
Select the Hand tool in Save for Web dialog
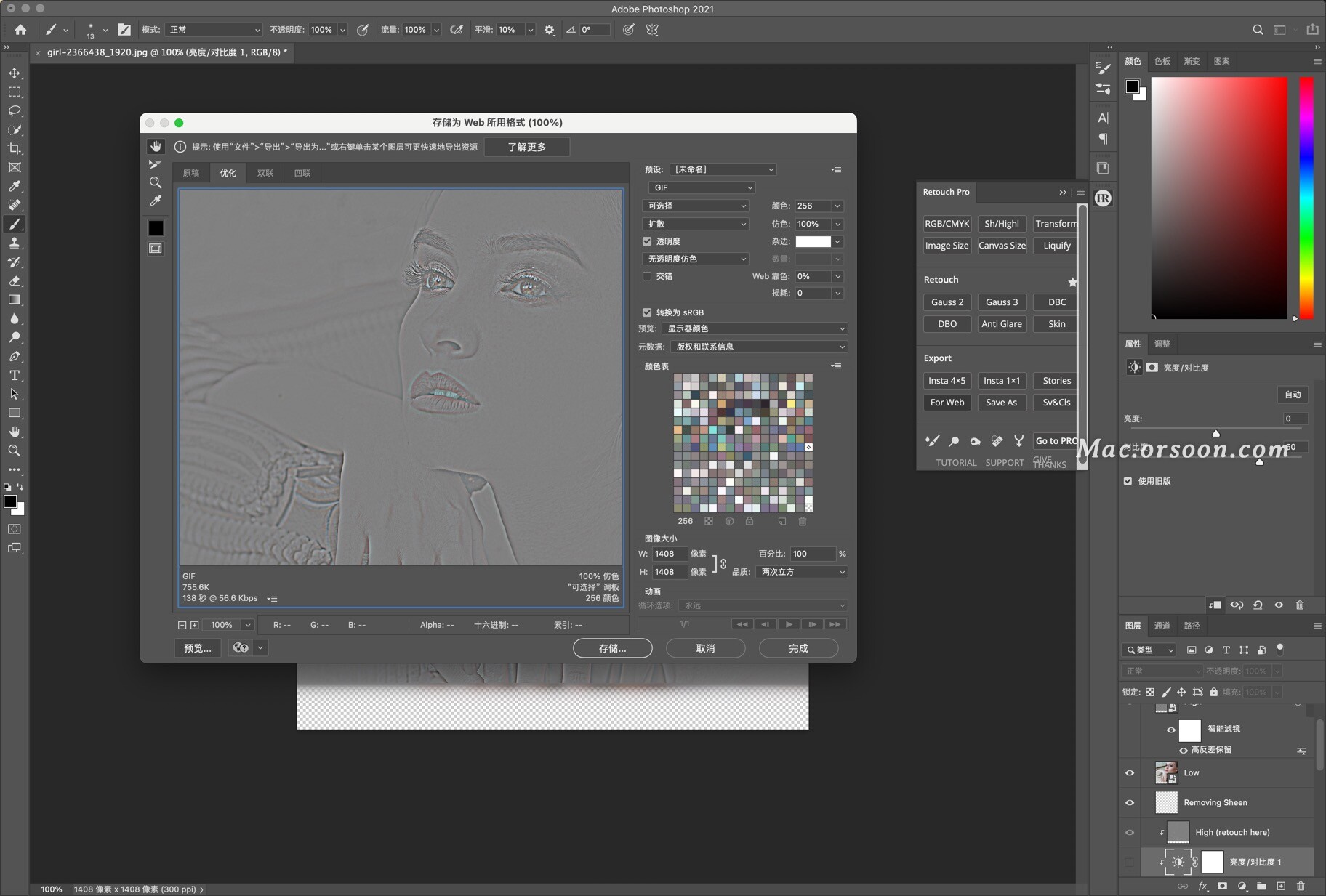point(156,146)
